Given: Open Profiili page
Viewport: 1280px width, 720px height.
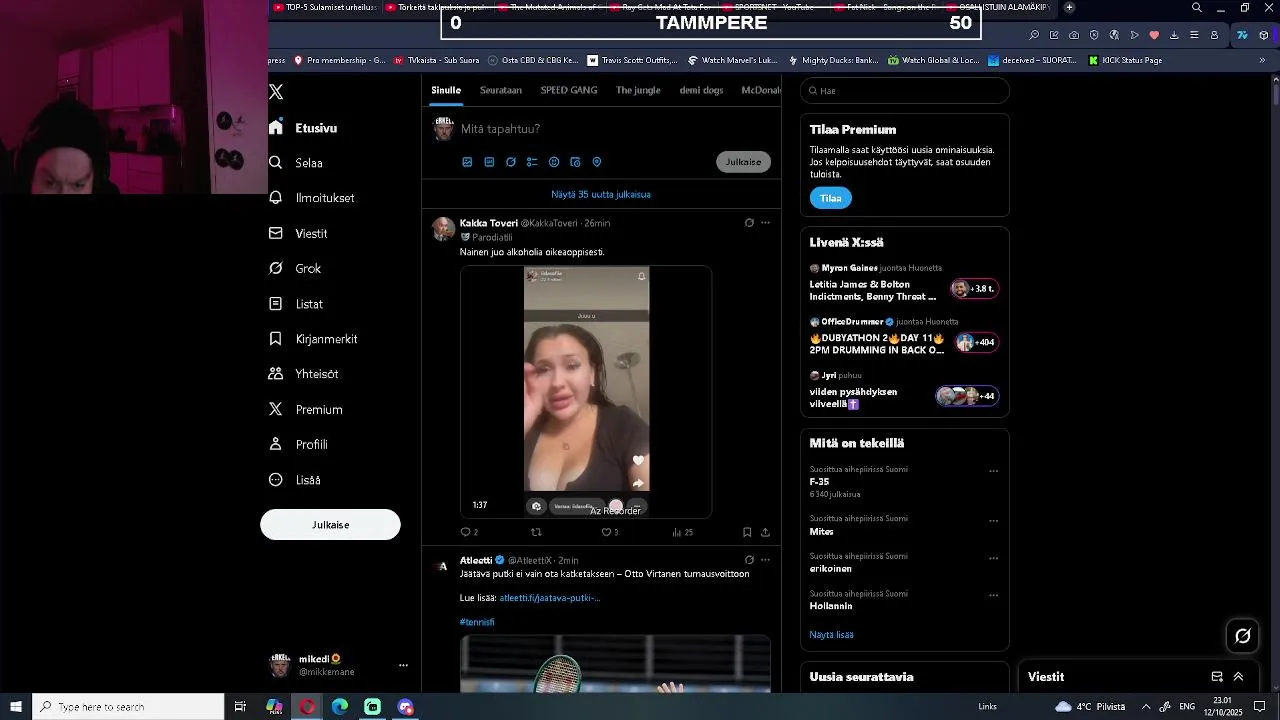Looking at the screenshot, I should coord(298,444).
